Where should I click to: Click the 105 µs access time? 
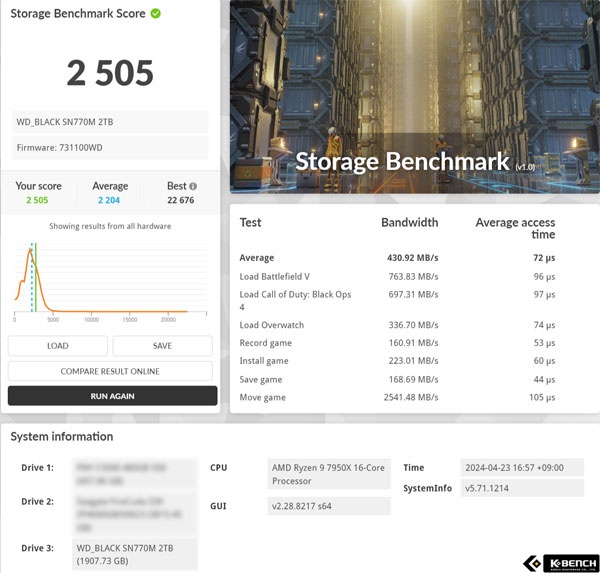[542, 397]
